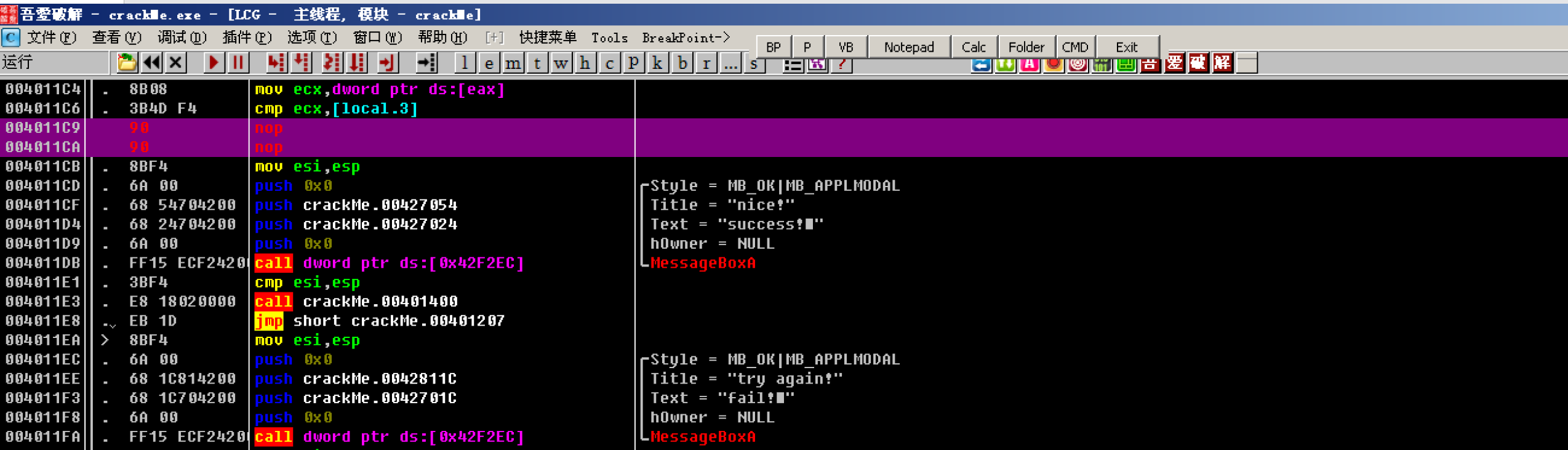Open a file with the folder icon
This screenshot has height=450, width=1568.
tap(127, 62)
